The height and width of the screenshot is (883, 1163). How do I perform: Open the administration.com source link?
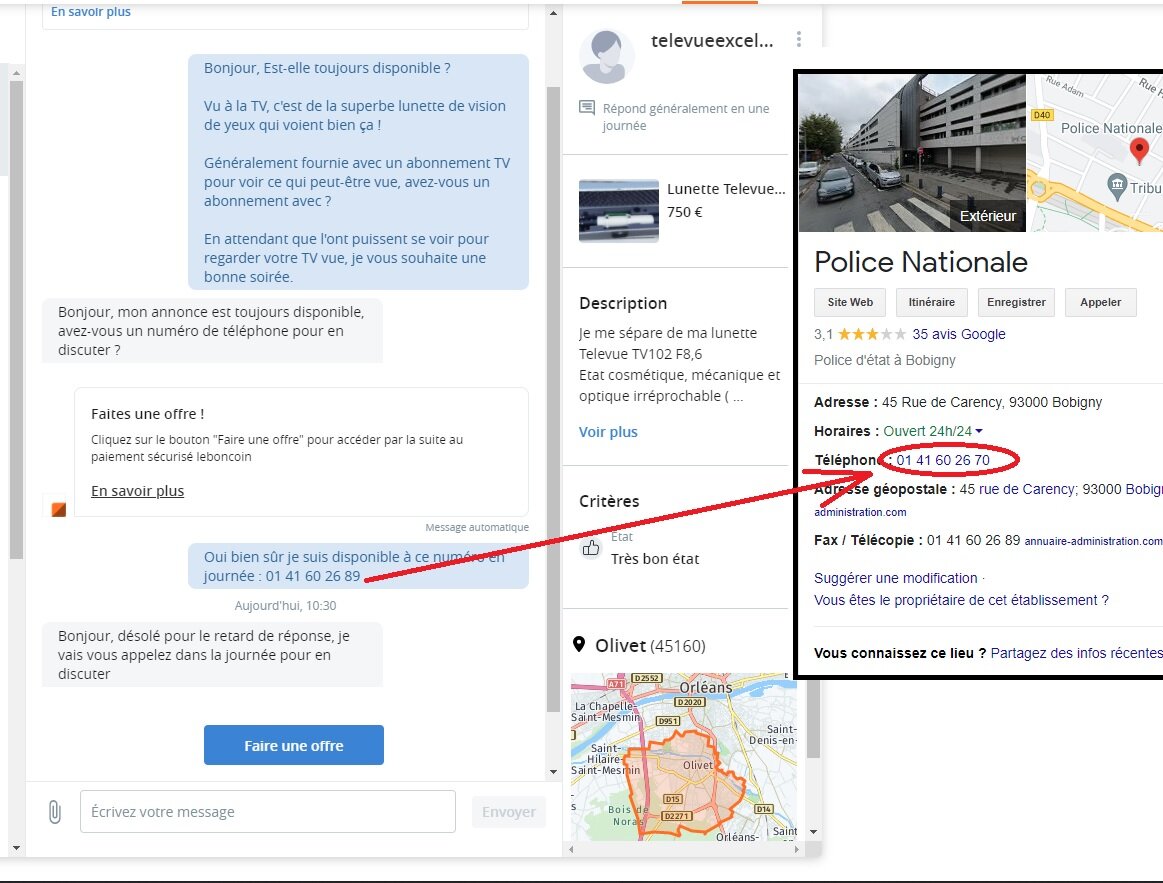[860, 512]
